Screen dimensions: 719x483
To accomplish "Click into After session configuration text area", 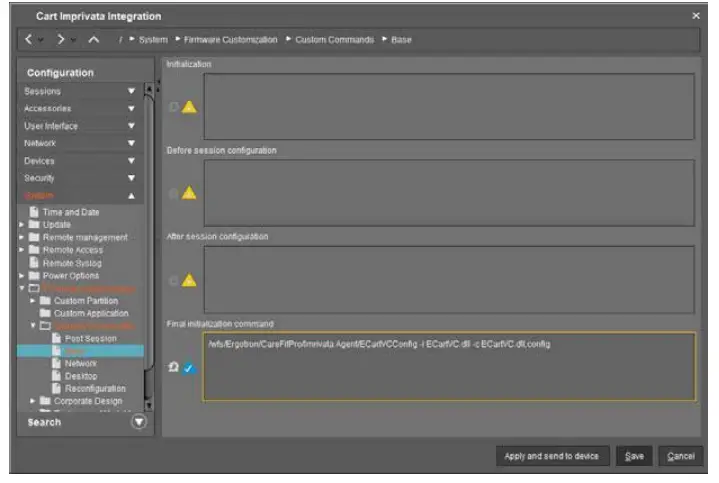I will (x=449, y=279).
